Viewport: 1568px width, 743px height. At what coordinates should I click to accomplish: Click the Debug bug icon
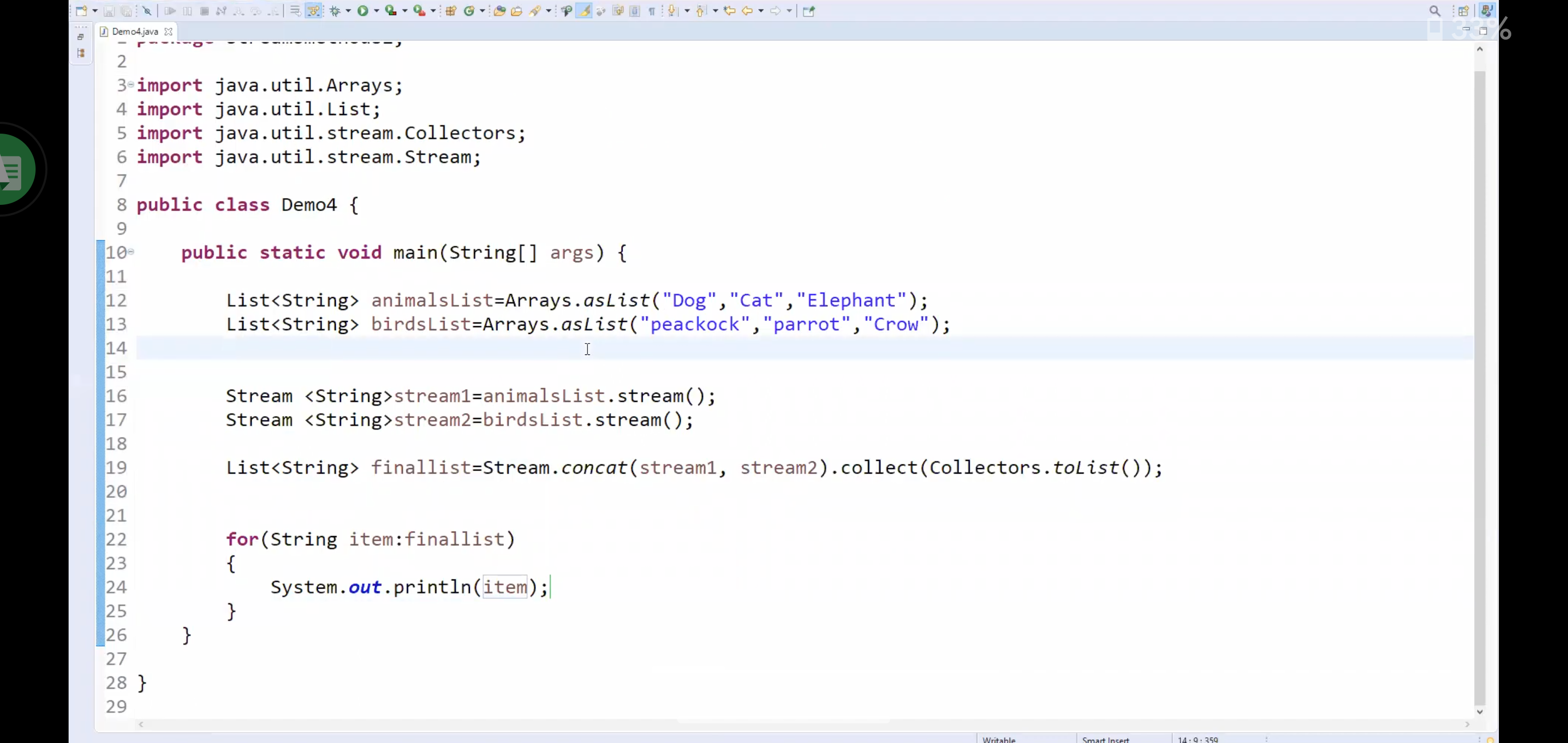coord(335,11)
